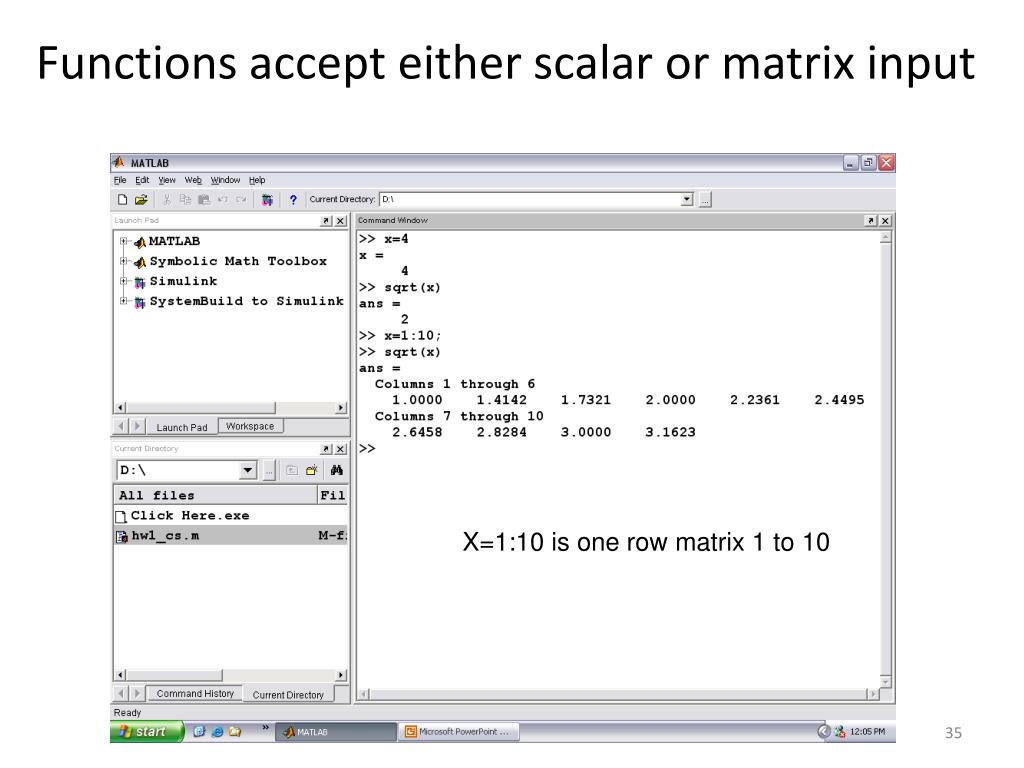Switch to the Workspace tab
The width and height of the screenshot is (1024, 768).
[x=250, y=426]
